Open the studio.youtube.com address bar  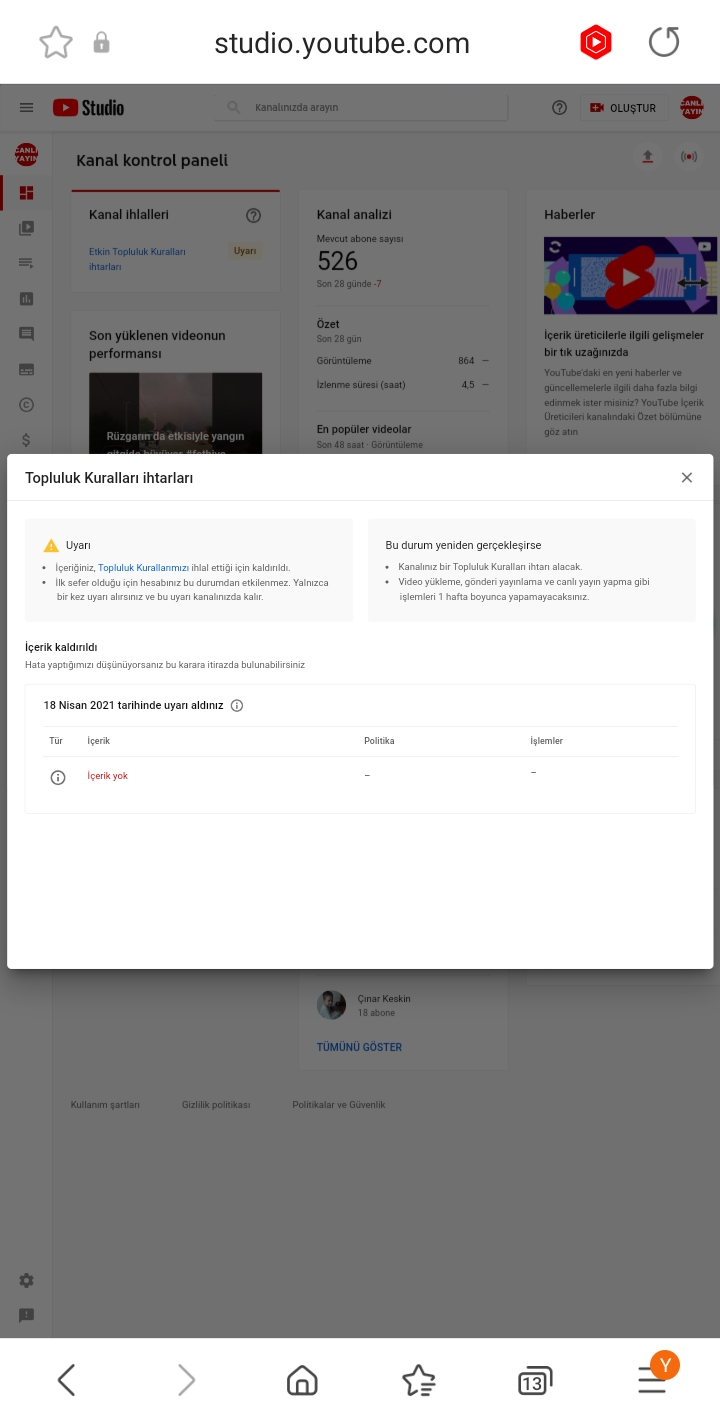point(342,43)
